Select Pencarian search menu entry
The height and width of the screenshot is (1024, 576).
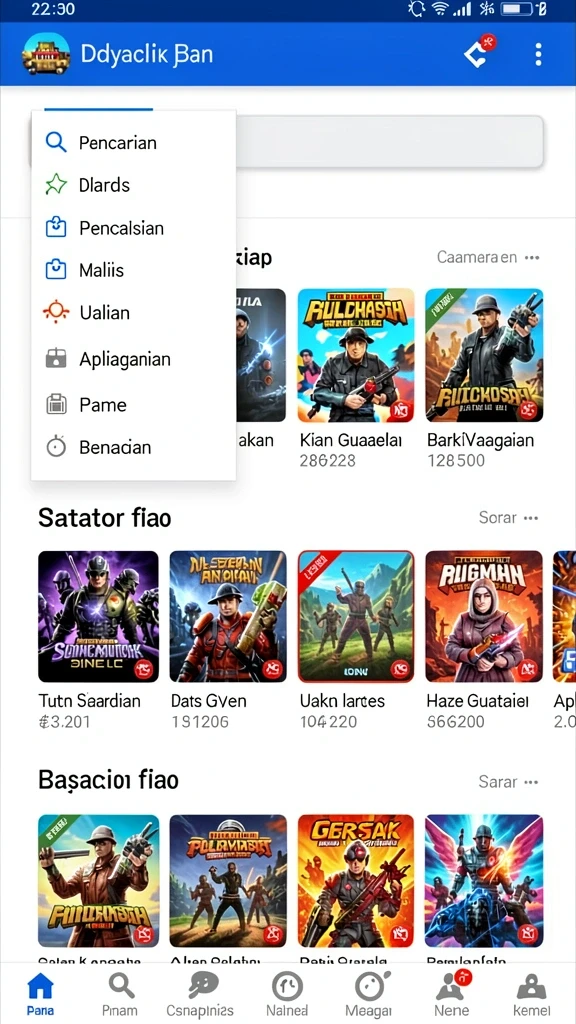133,142
